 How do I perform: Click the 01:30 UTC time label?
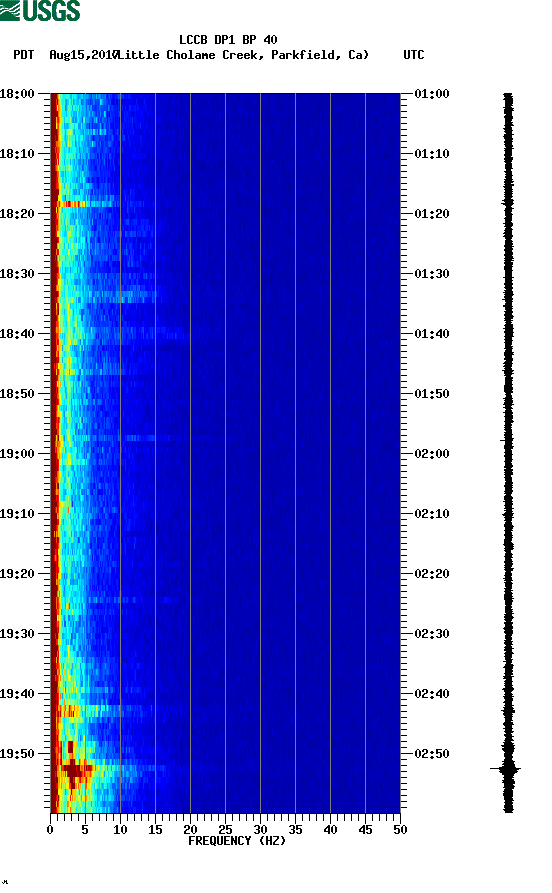pyautogui.click(x=432, y=273)
